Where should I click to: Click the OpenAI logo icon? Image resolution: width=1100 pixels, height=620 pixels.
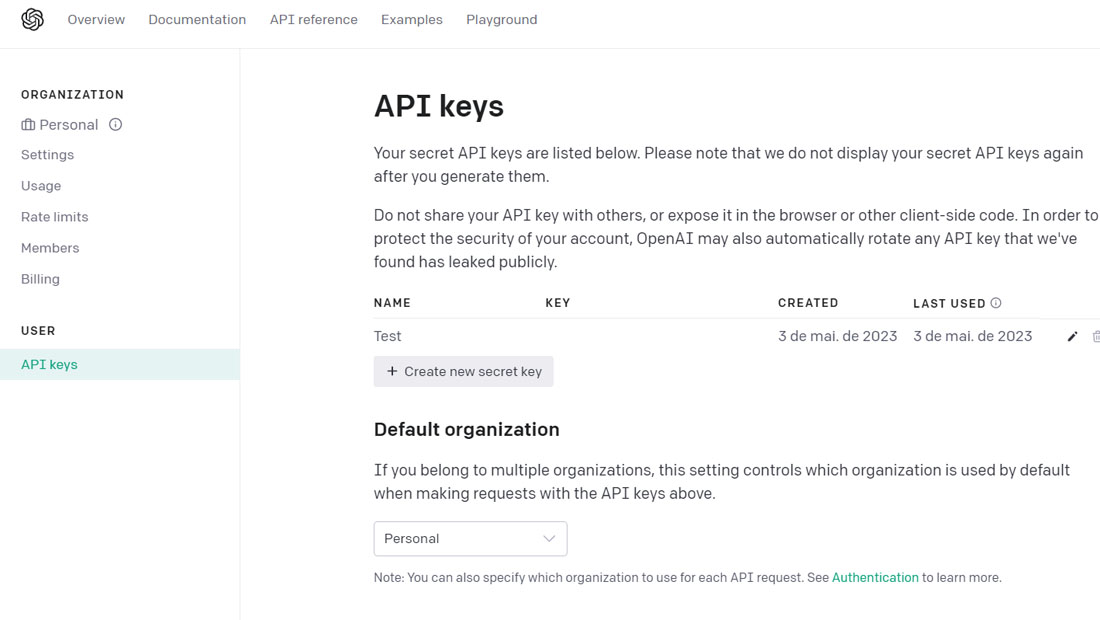[32, 20]
